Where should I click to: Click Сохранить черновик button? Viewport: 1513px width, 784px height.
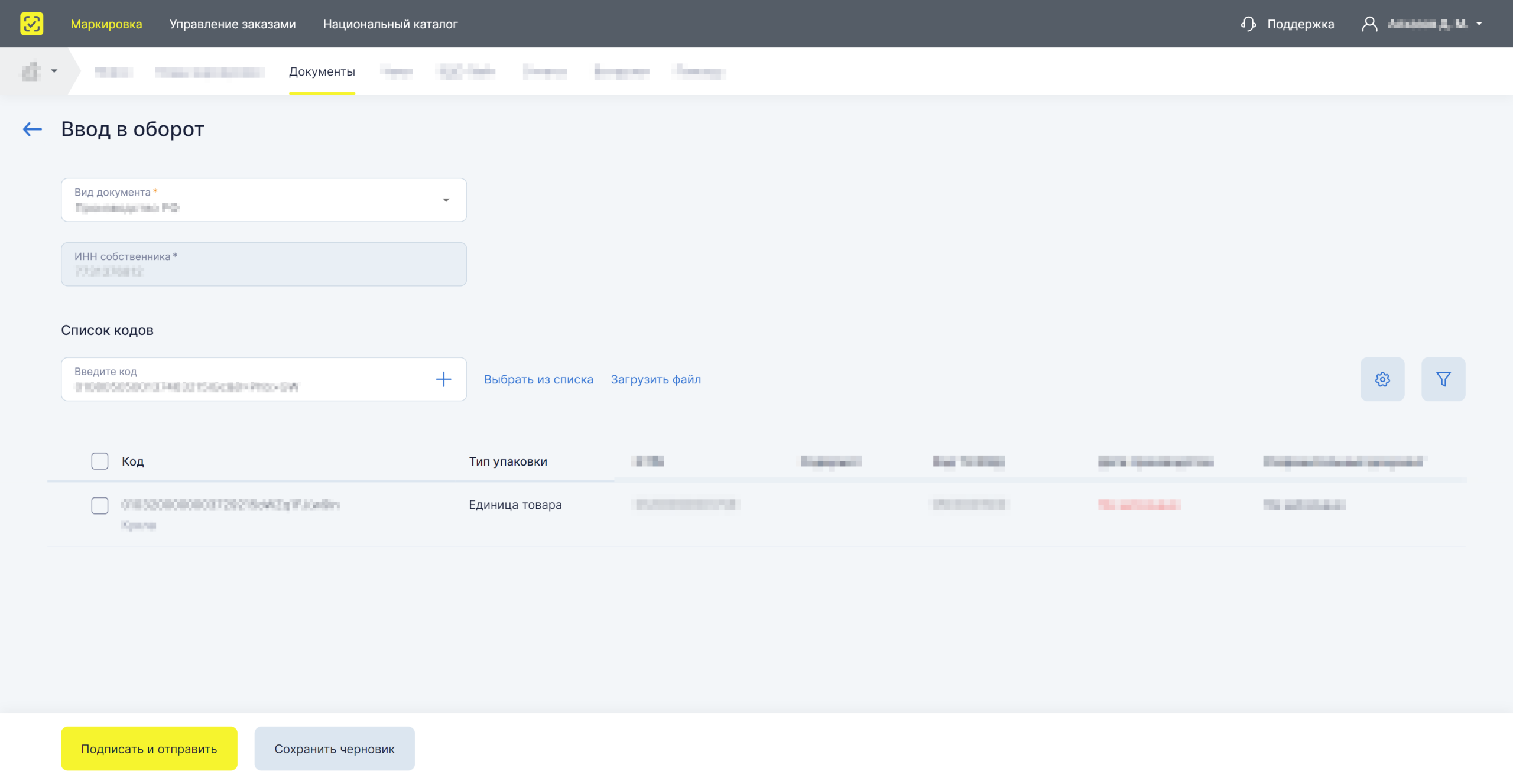point(335,749)
